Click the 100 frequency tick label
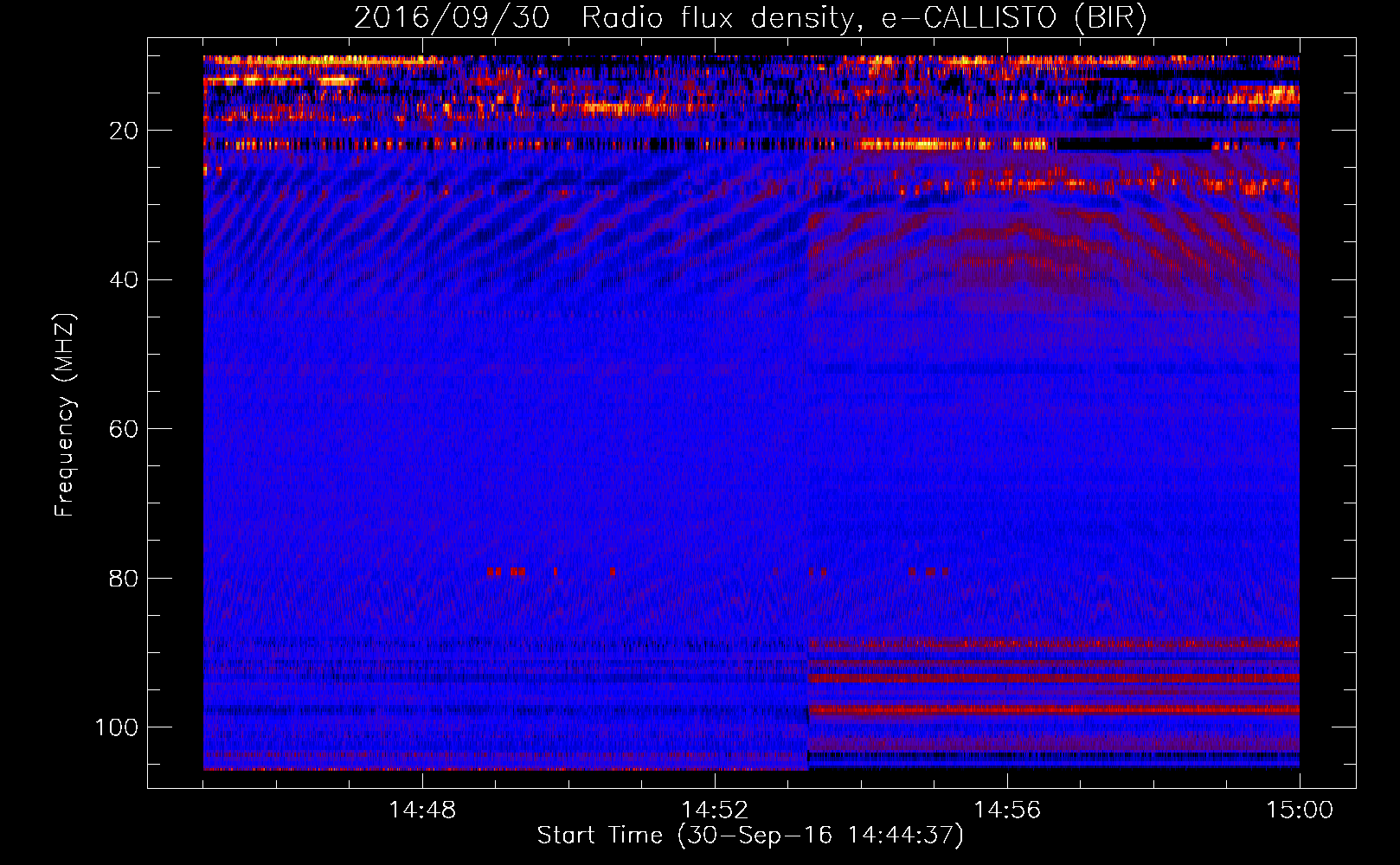 point(117,727)
